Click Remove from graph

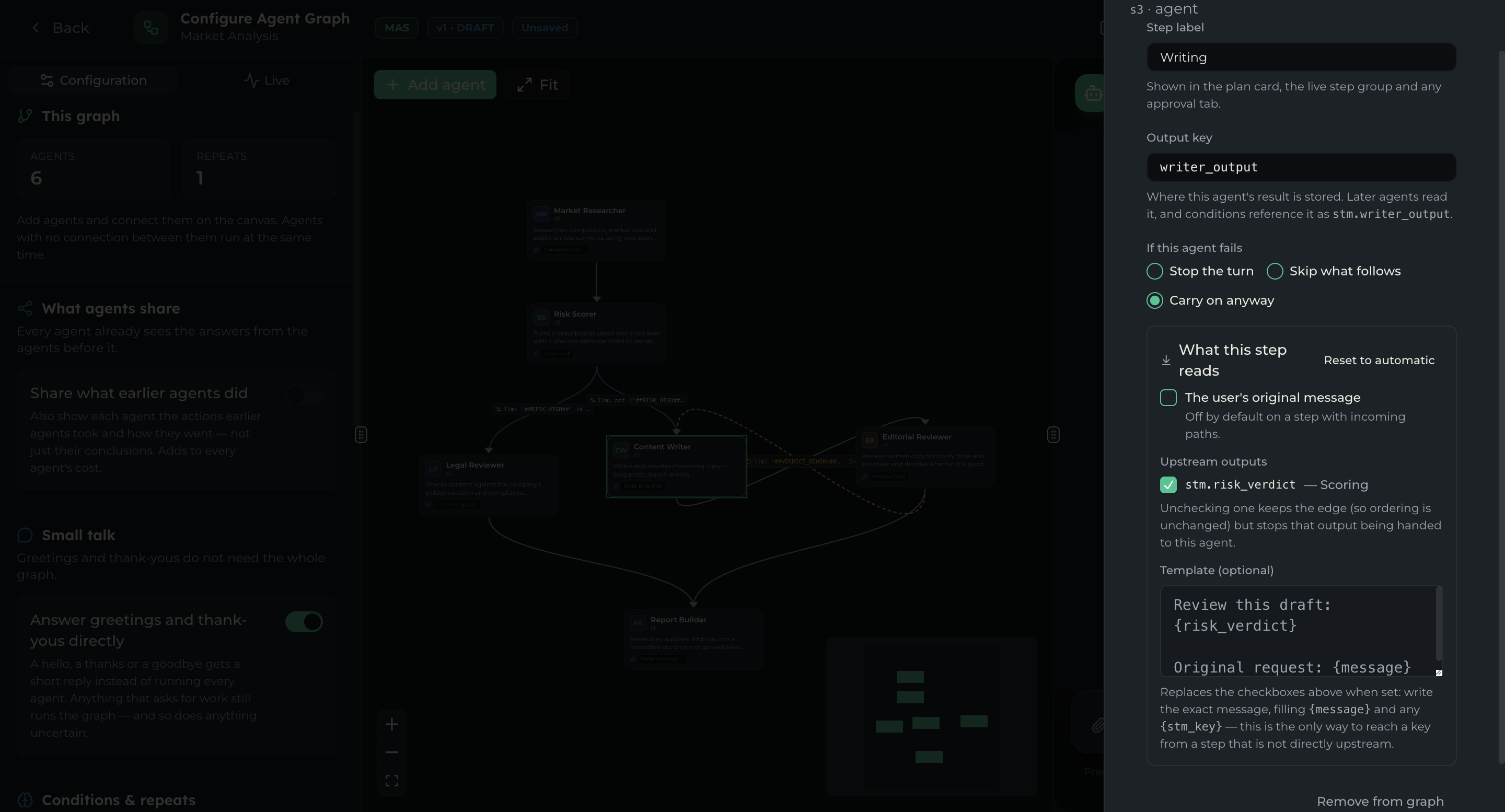[x=1380, y=802]
